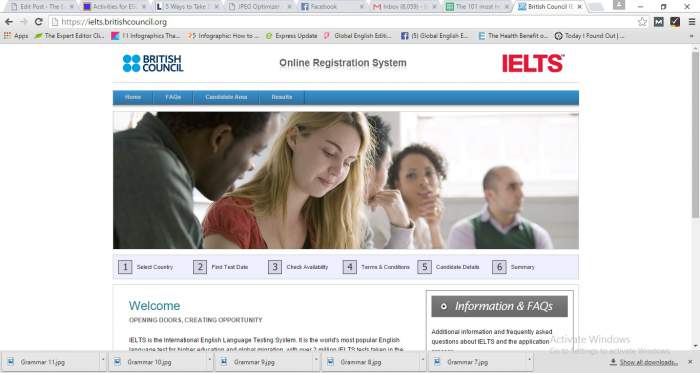
Task: Open the Facebook Global English bookmark
Action: 434,36
